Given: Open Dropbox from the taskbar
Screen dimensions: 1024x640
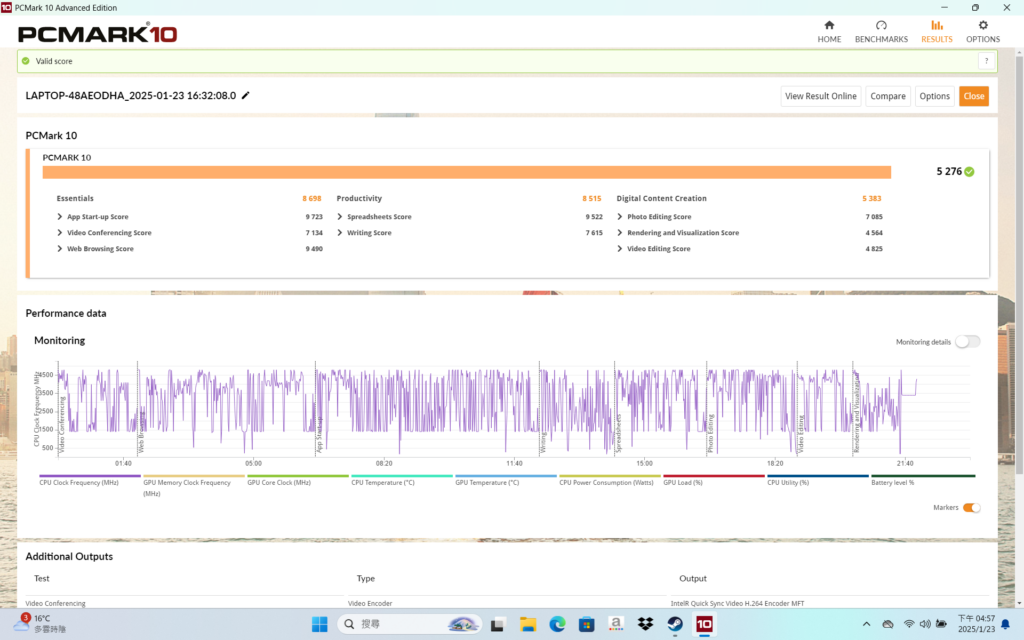Looking at the screenshot, I should pyautogui.click(x=645, y=624).
